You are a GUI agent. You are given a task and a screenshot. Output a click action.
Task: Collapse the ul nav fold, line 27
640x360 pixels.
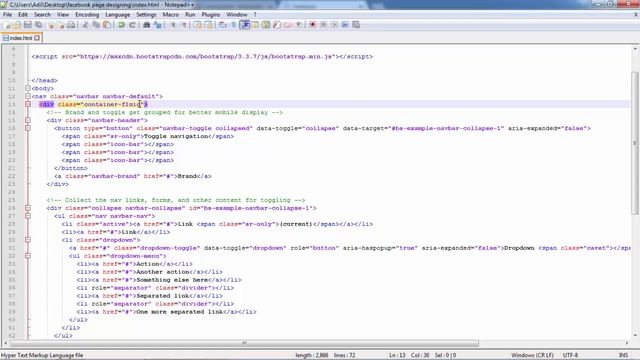click(x=28, y=216)
